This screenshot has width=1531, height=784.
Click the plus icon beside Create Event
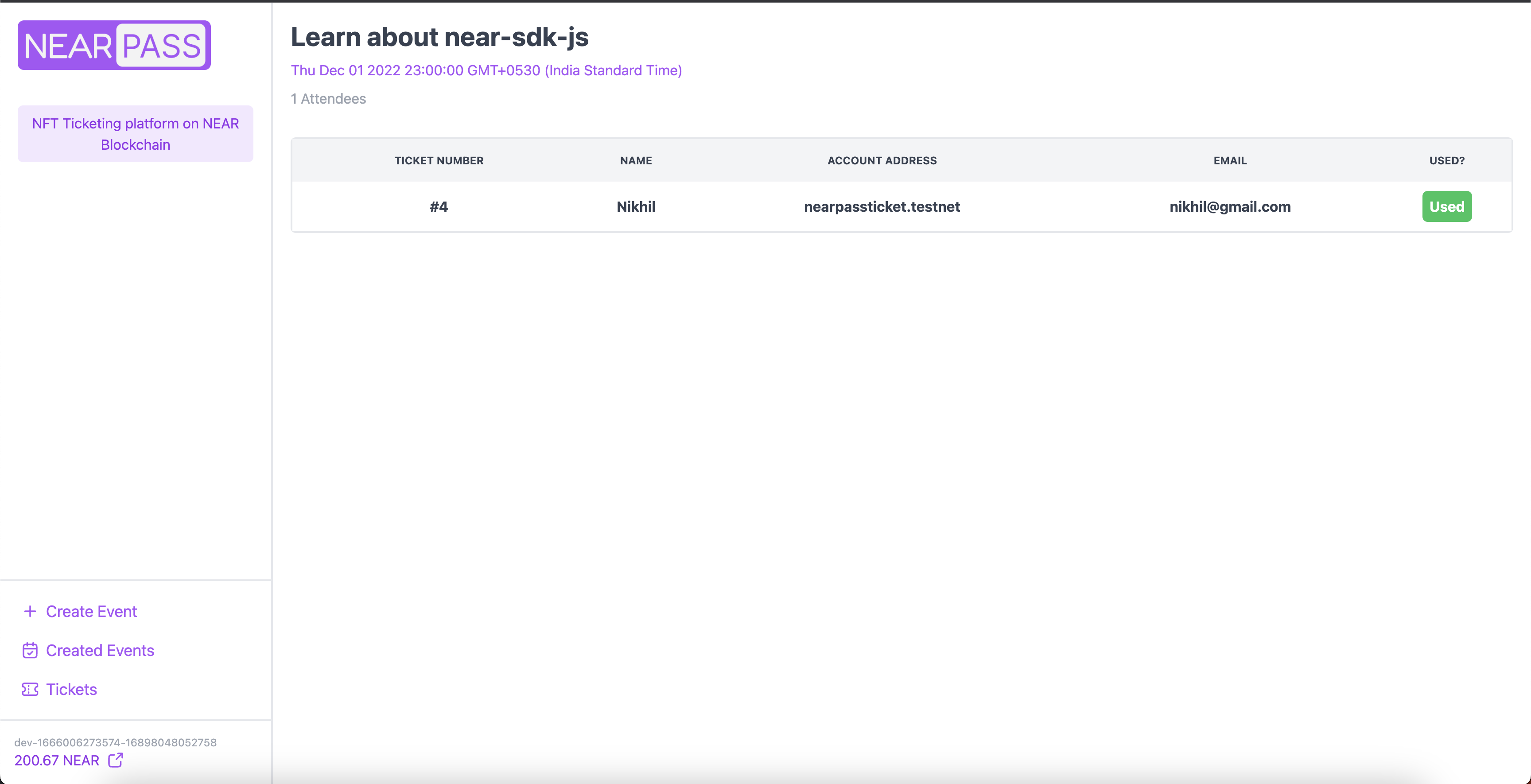tap(30, 611)
